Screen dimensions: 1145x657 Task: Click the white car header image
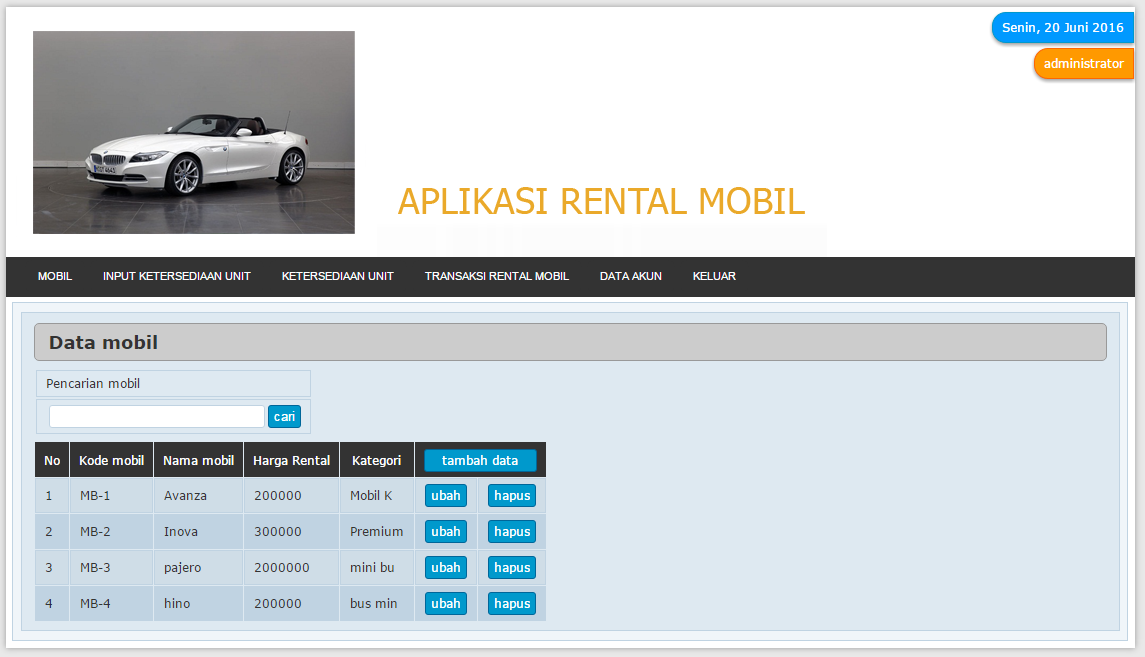click(x=193, y=131)
